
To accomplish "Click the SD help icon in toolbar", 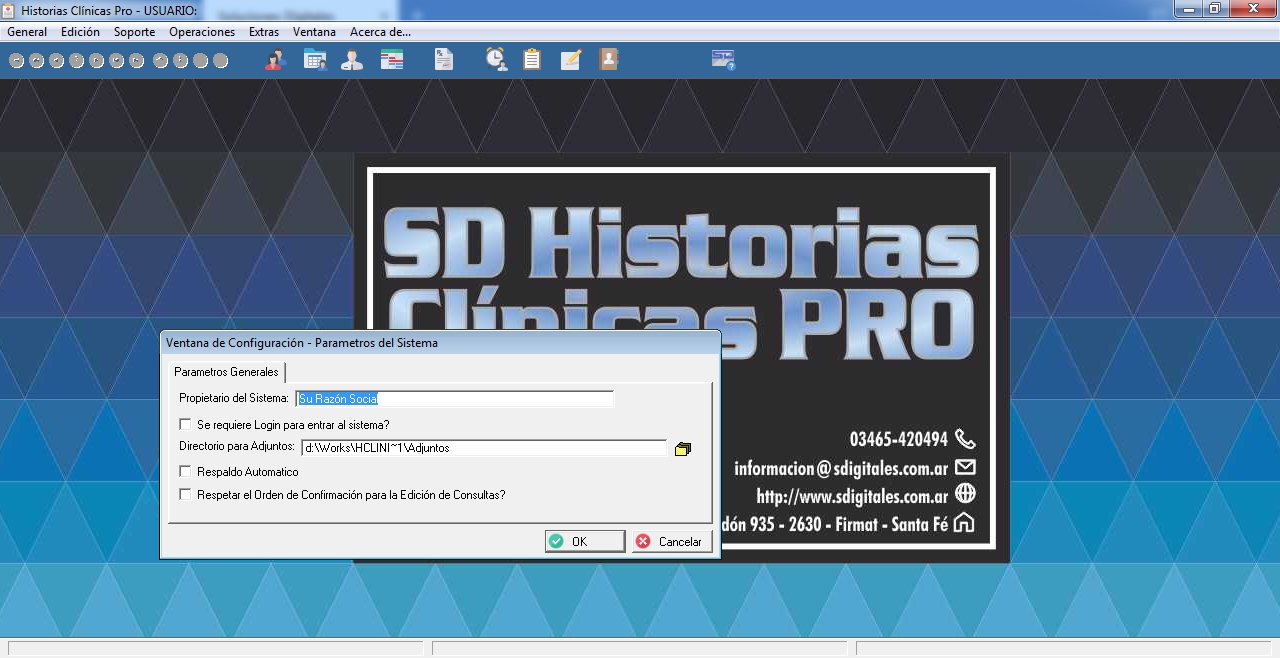I will click(x=723, y=60).
